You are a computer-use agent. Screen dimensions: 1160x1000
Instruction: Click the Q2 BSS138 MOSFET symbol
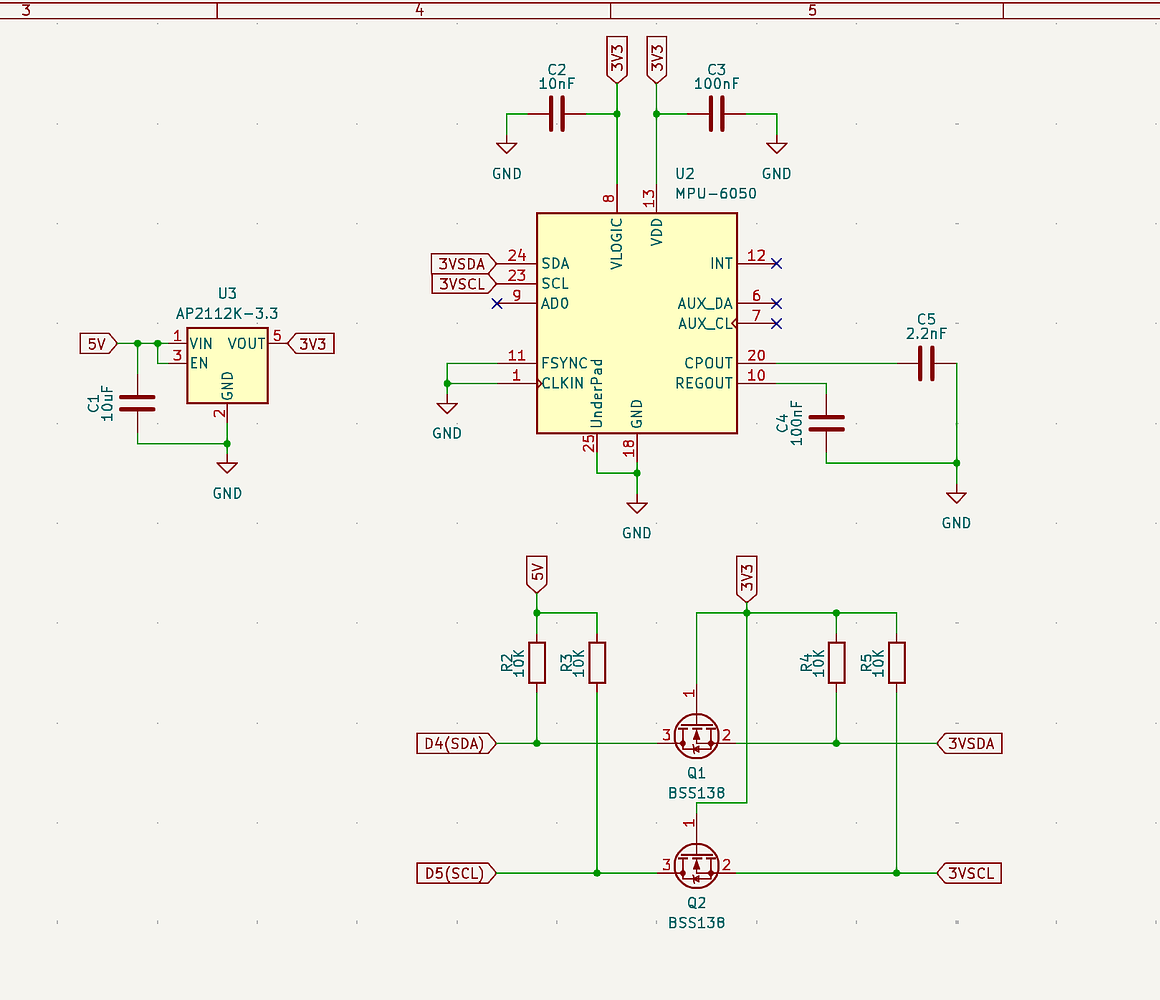click(x=696, y=866)
